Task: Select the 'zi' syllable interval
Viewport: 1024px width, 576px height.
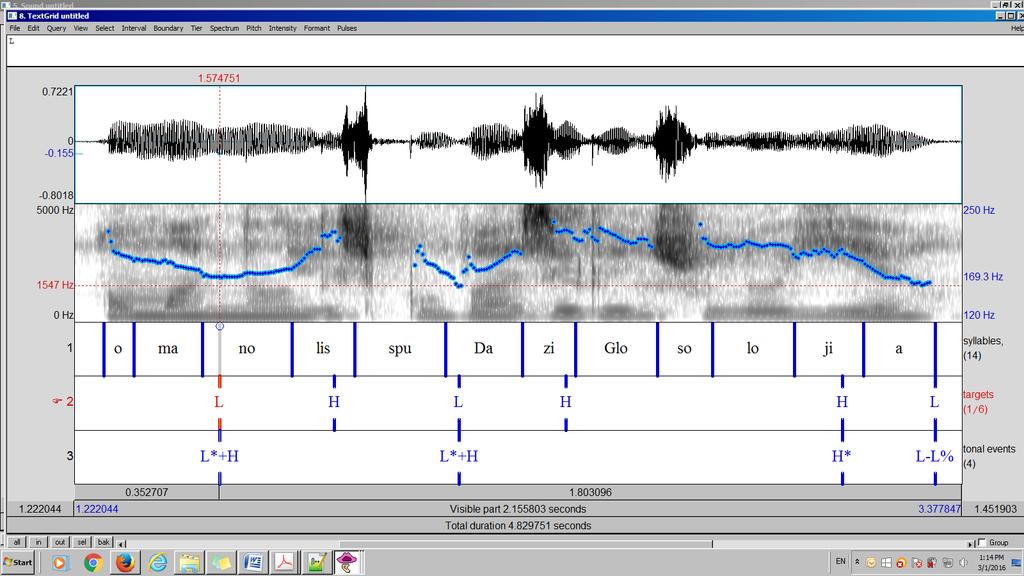Action: 549,349
